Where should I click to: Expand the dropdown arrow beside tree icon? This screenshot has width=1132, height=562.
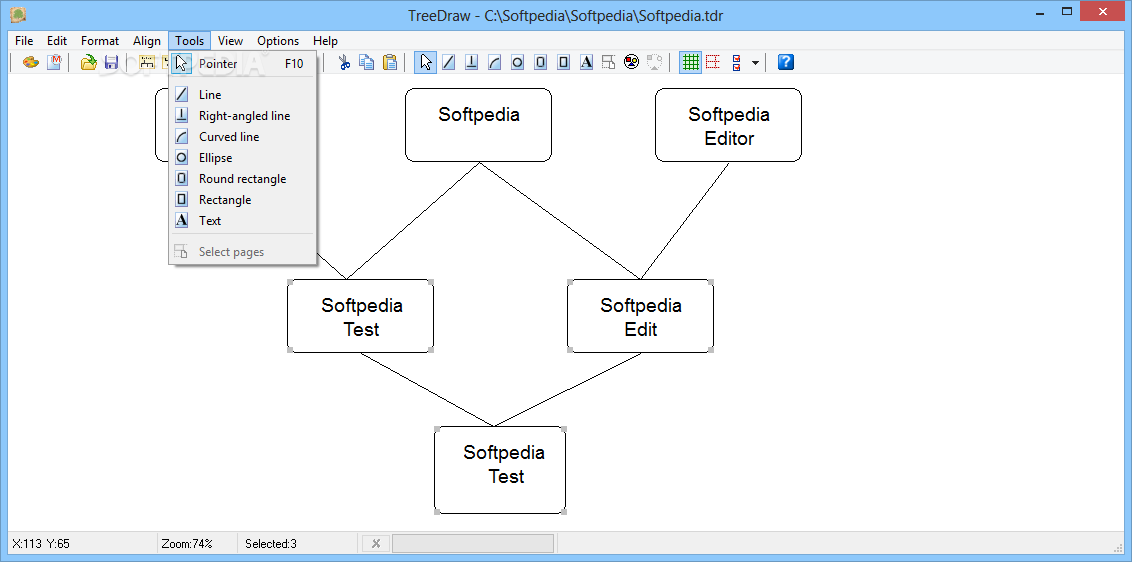pos(755,63)
